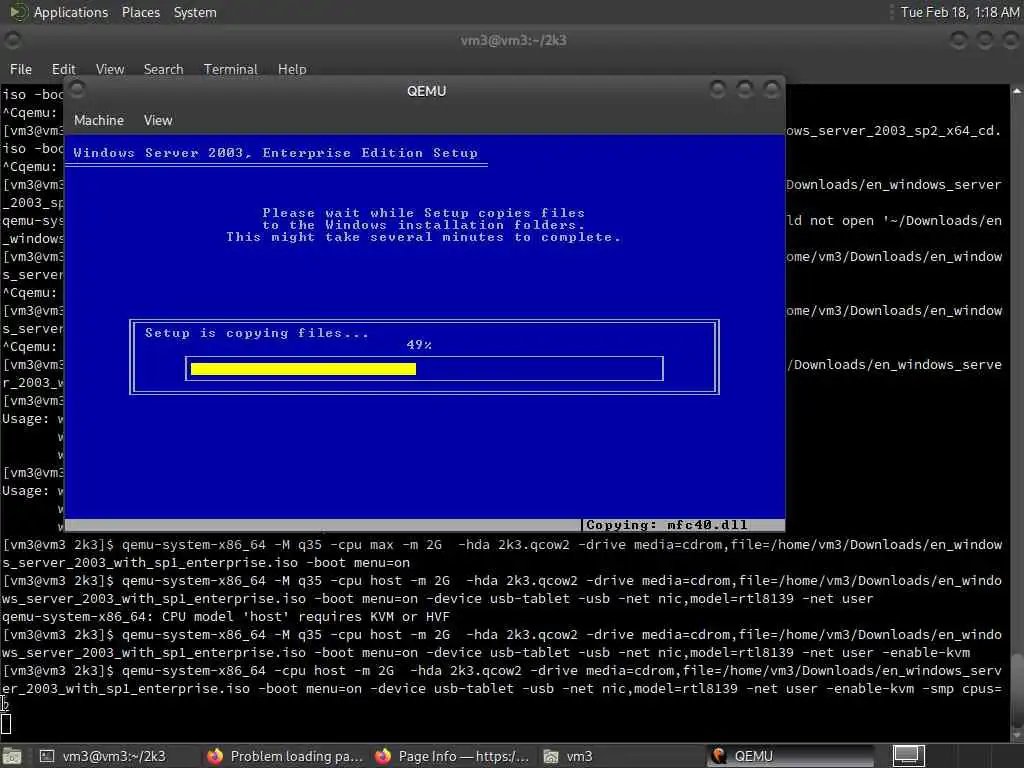
Task: Open the QEMU Machine menu
Action: pos(99,120)
